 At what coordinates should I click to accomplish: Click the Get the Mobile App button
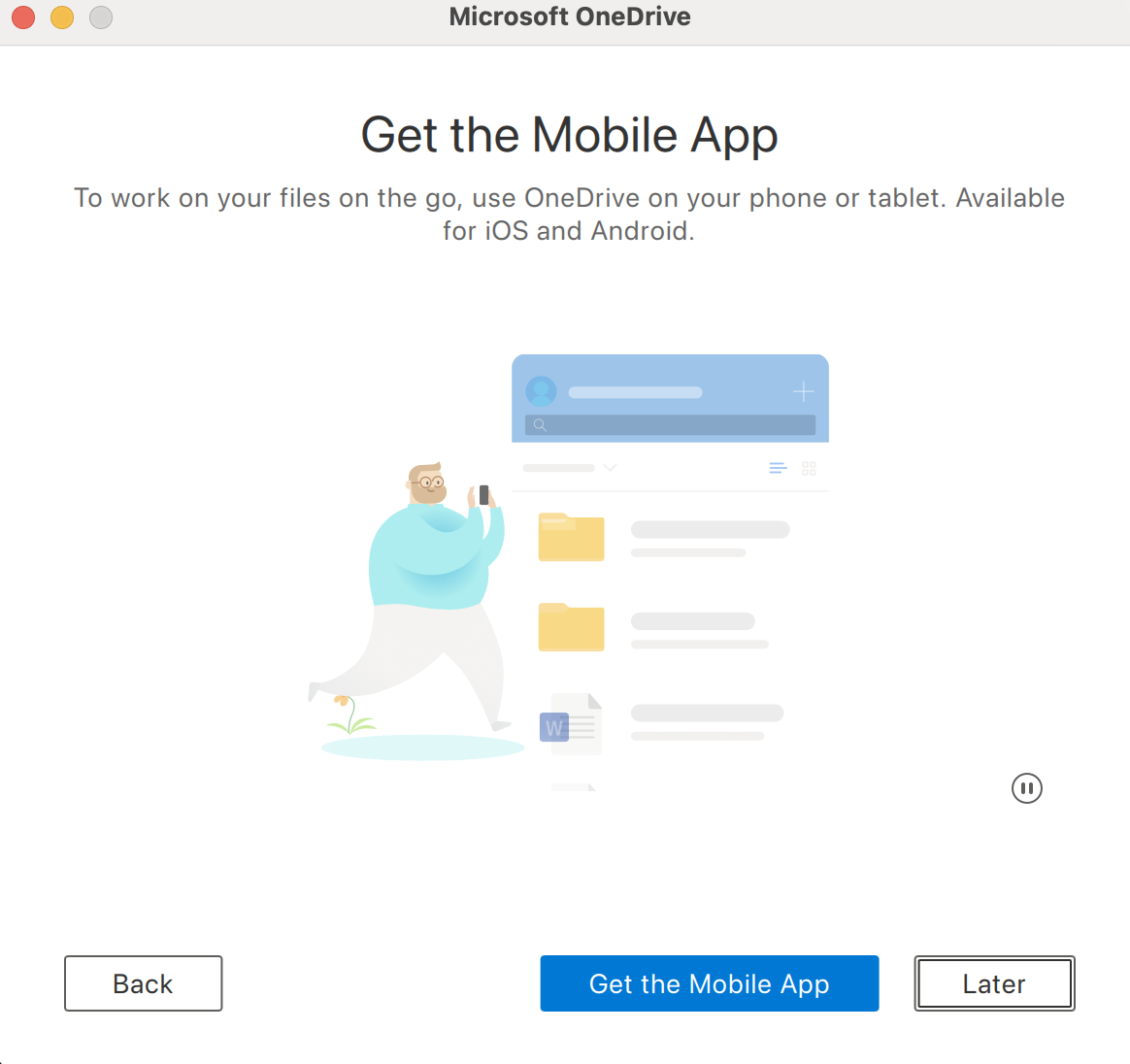[x=709, y=983]
